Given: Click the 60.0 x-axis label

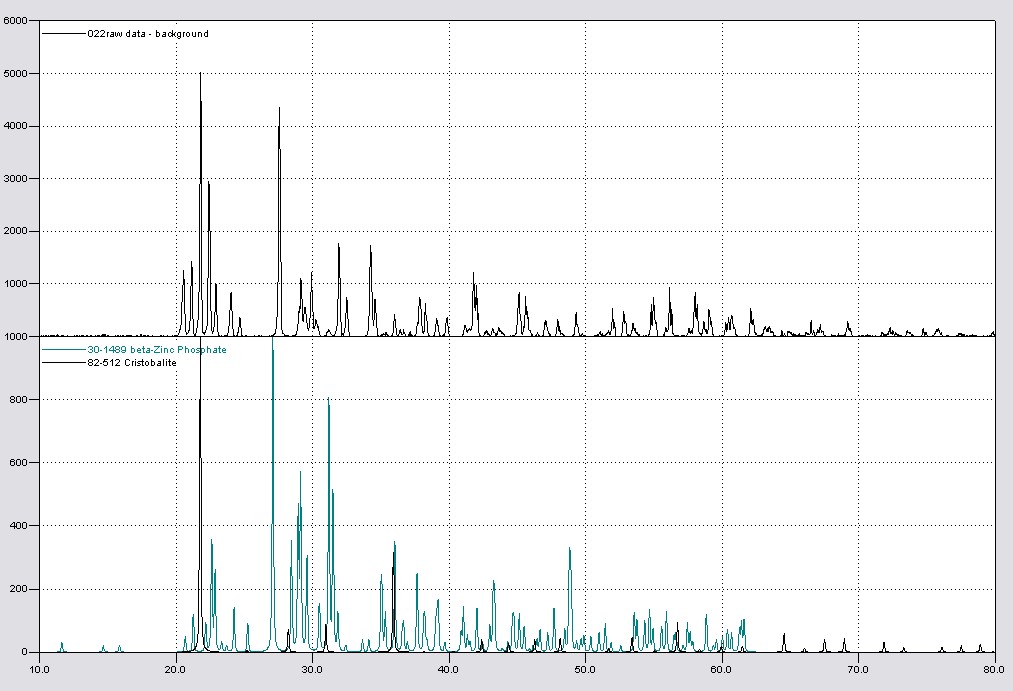Looking at the screenshot, I should tap(721, 670).
